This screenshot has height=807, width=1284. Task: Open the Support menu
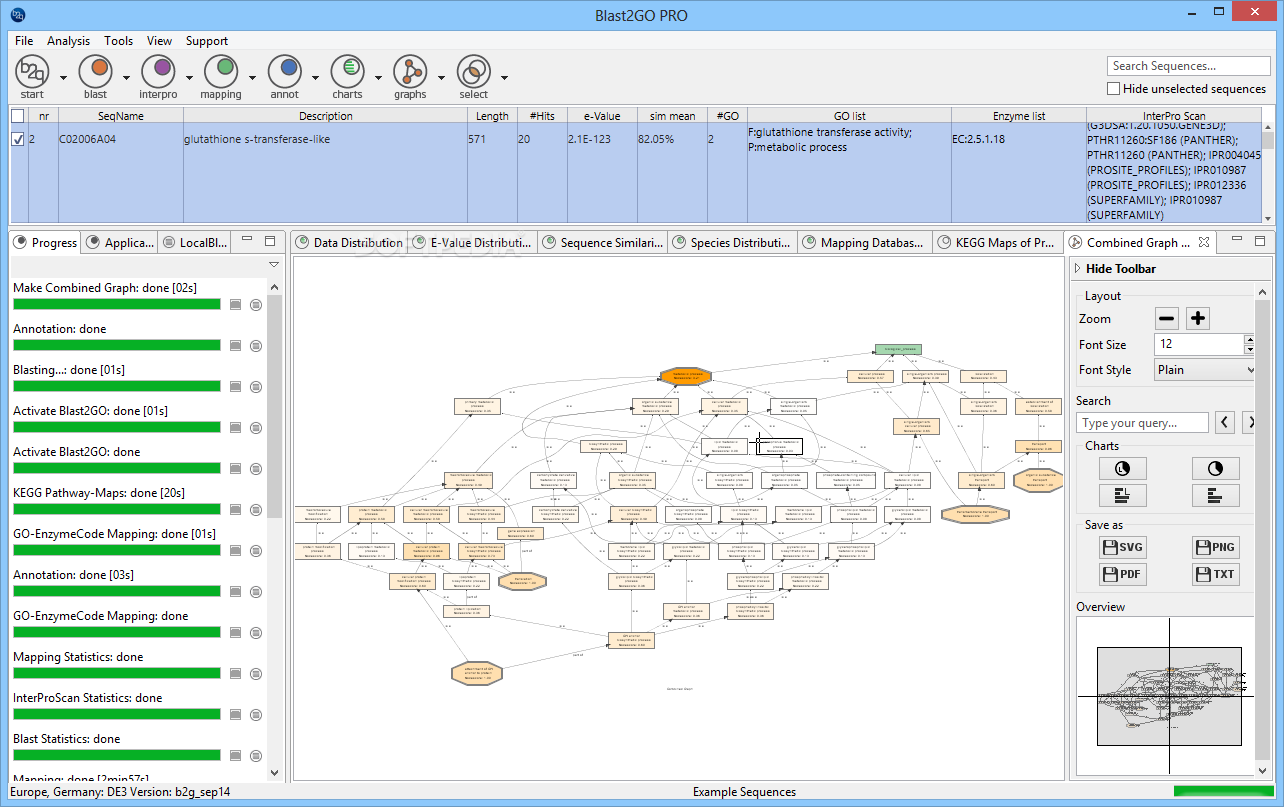tap(207, 41)
